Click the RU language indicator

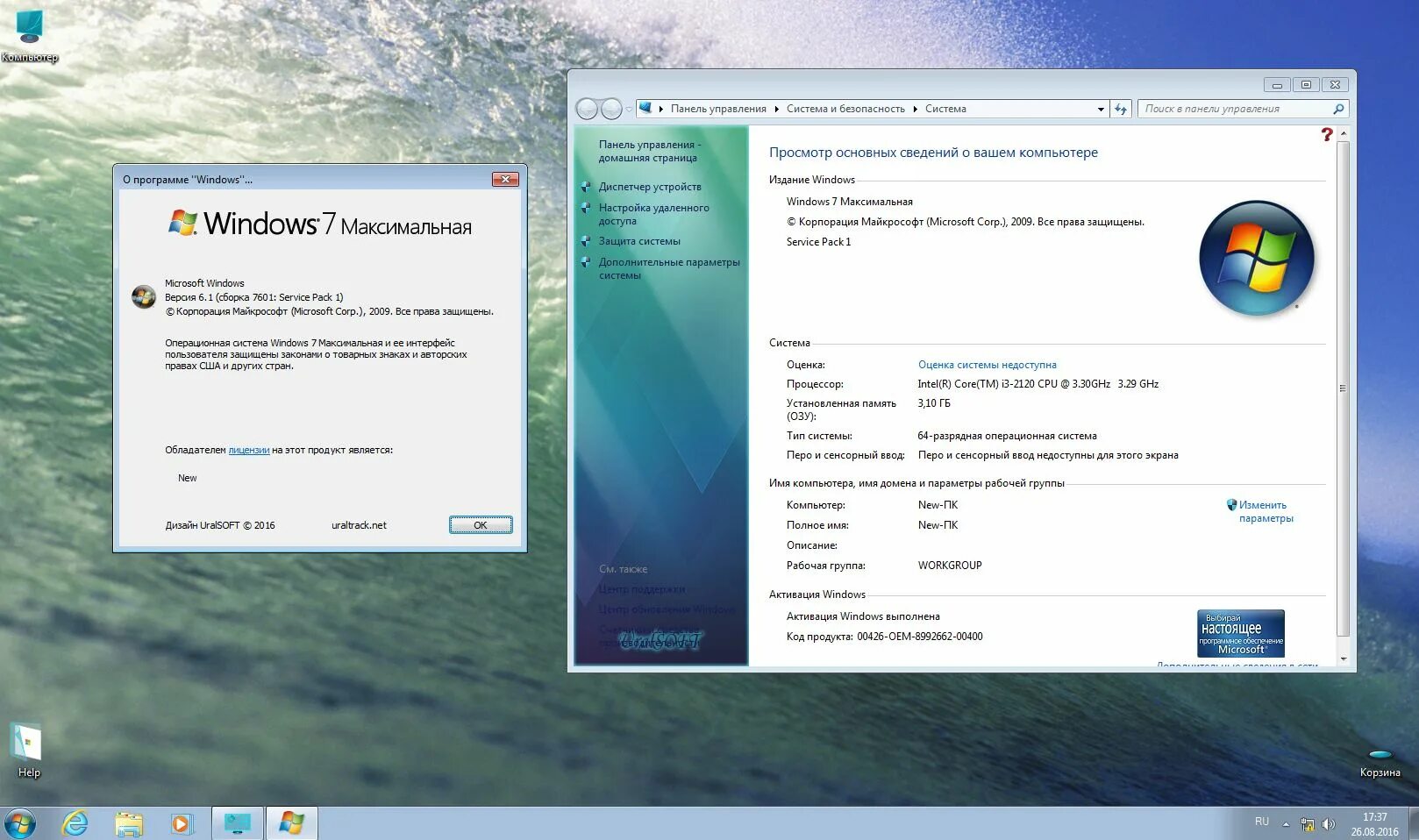coord(1261,822)
